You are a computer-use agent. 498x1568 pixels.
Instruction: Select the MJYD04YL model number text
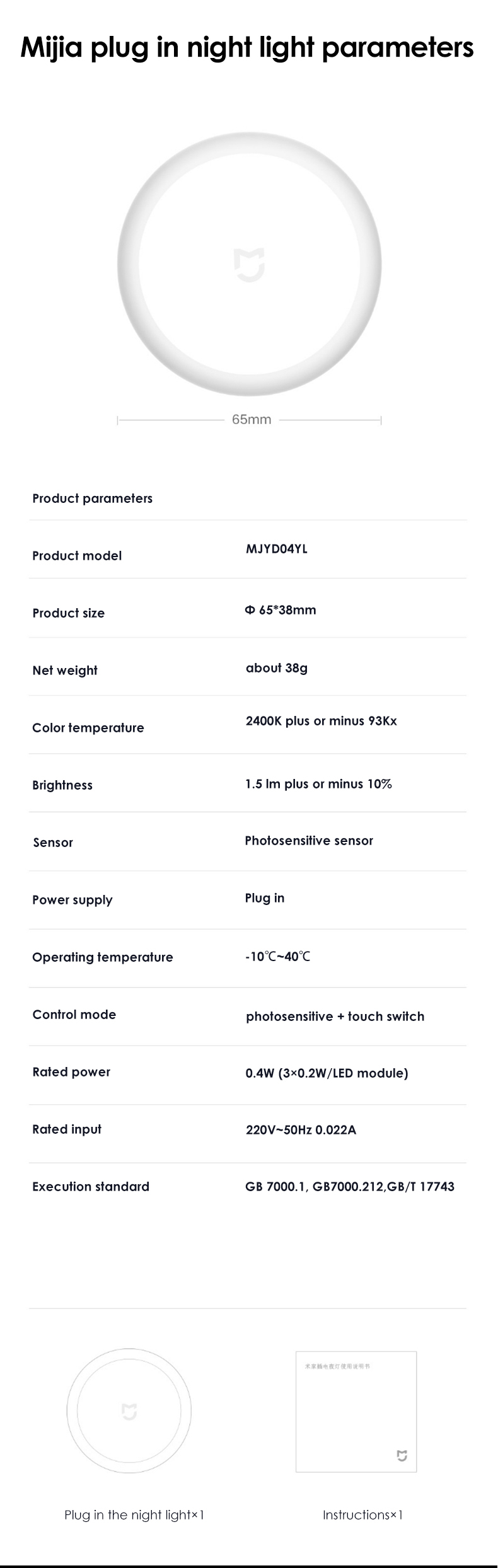(x=277, y=549)
